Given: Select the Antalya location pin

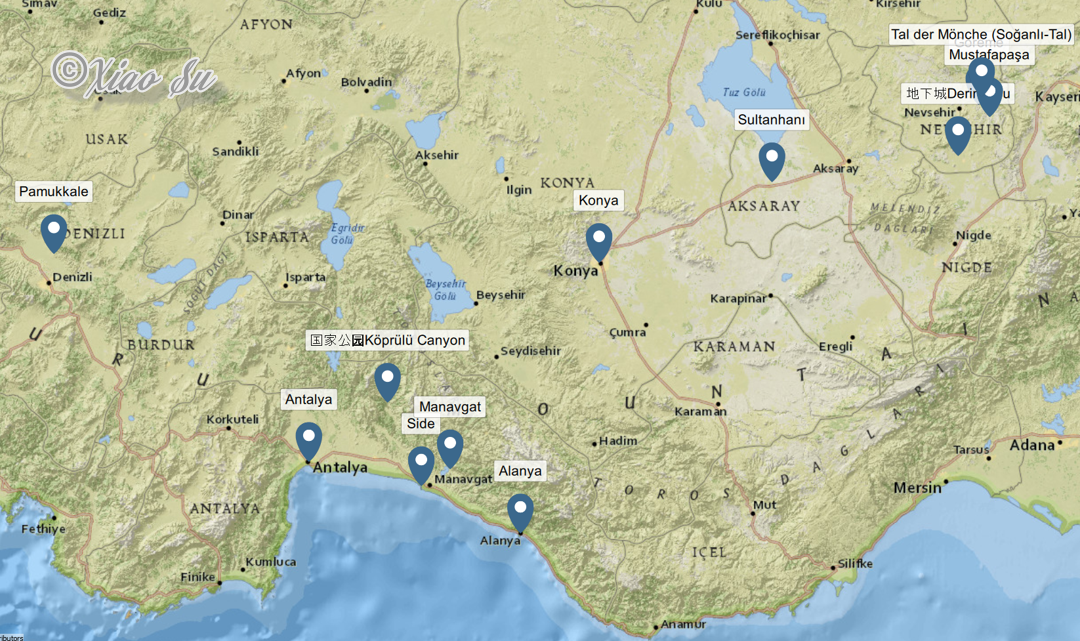Looking at the screenshot, I should coord(309,439).
